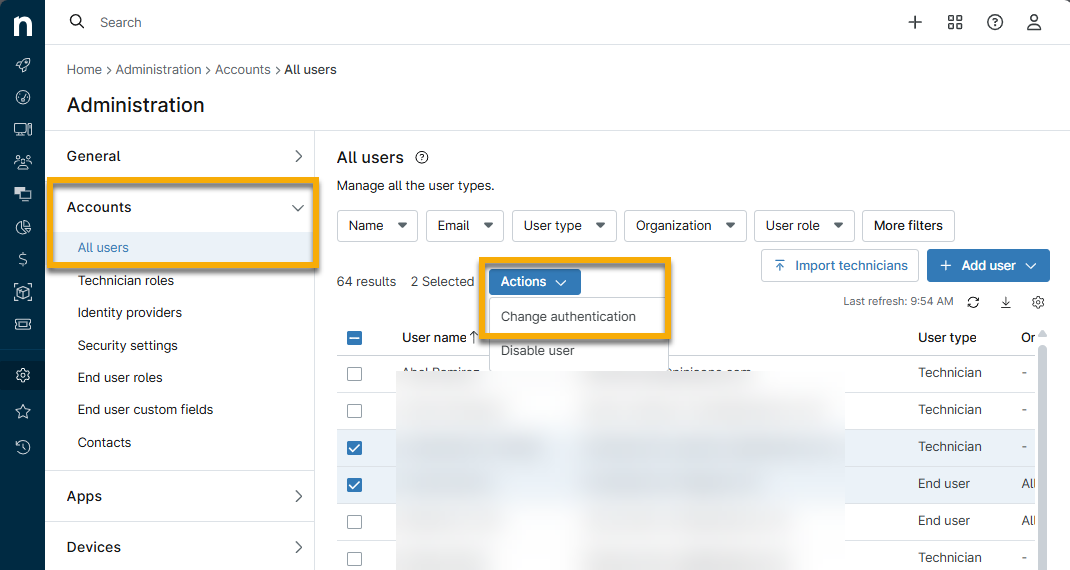Open the User role filter dropdown
The image size is (1070, 570).
[804, 226]
